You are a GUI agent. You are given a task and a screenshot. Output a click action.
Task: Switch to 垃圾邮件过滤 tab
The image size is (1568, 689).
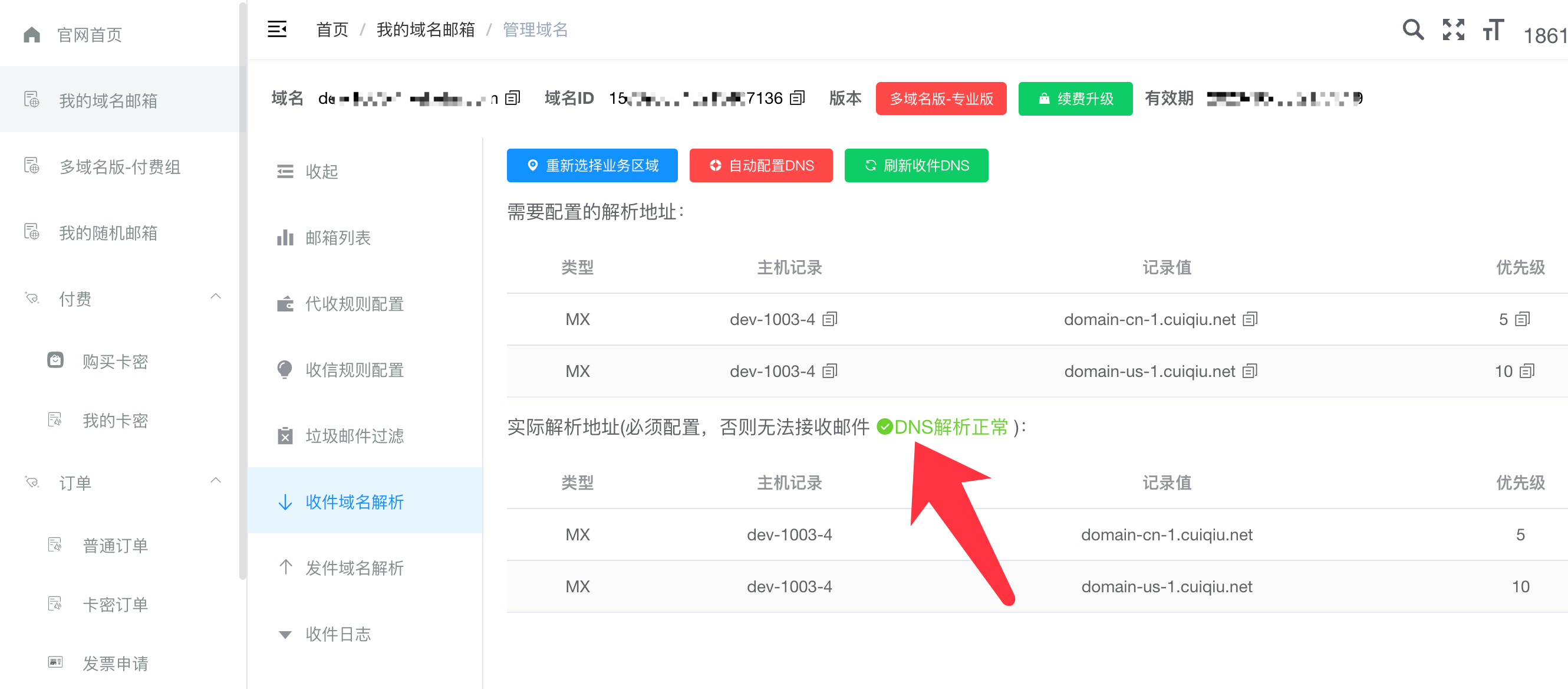pyautogui.click(x=365, y=435)
